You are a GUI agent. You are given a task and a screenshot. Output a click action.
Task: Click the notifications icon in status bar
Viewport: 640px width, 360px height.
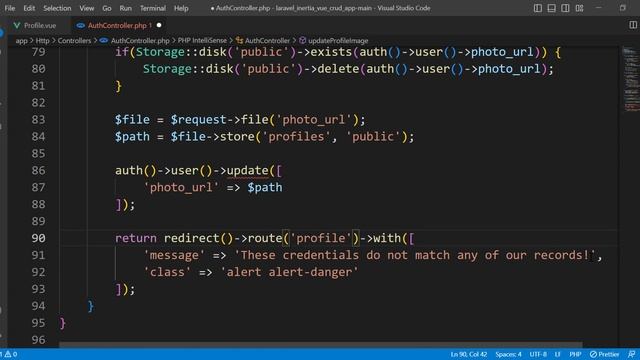[x=631, y=354]
